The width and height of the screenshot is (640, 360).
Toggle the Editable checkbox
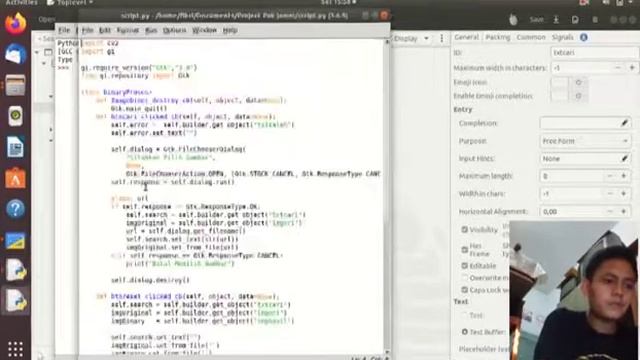pyautogui.click(x=464, y=266)
